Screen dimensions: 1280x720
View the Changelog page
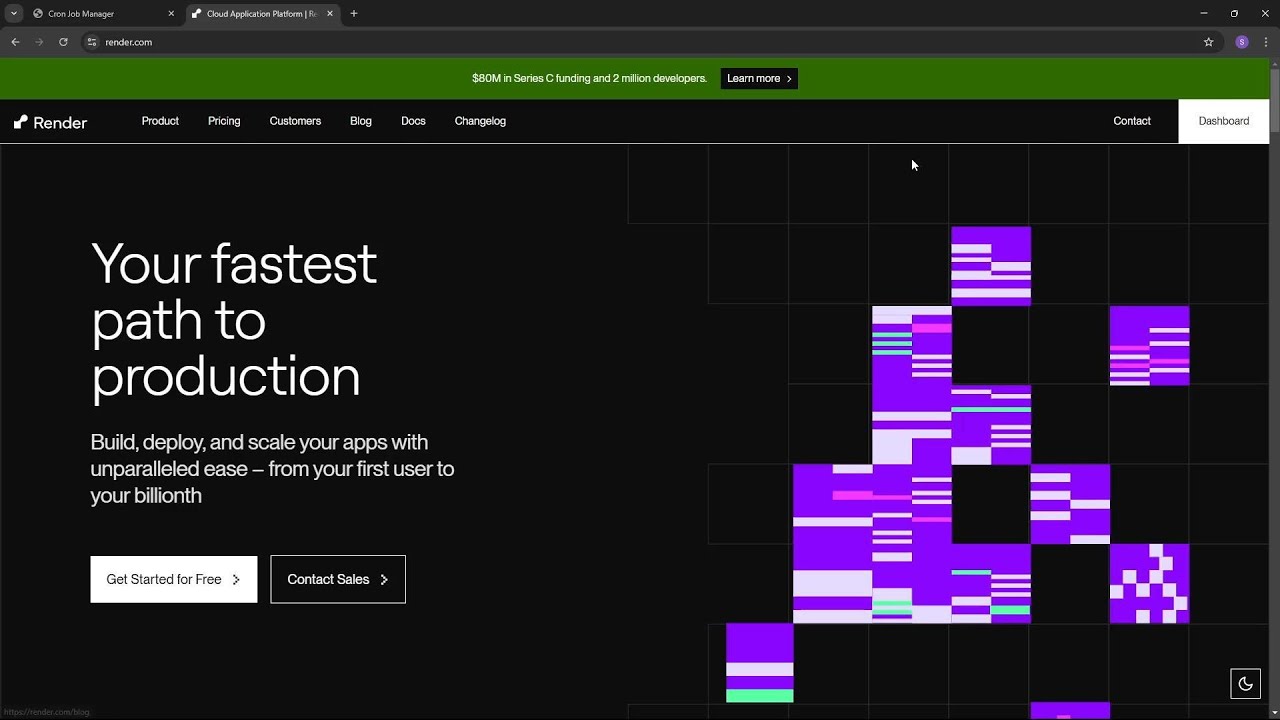(x=480, y=121)
